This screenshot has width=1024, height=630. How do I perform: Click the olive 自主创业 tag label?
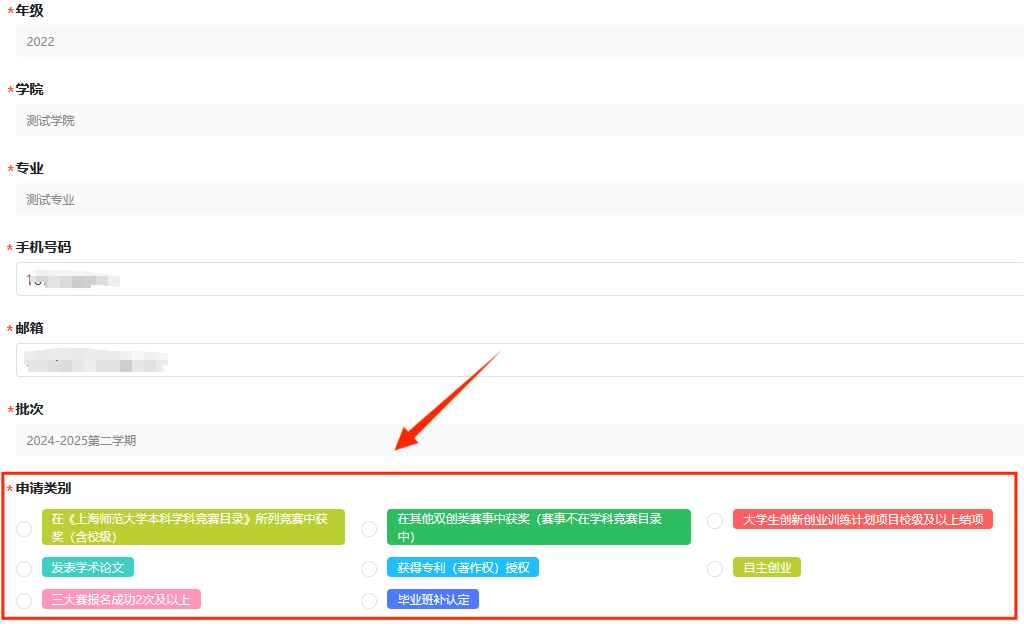[x=767, y=567]
